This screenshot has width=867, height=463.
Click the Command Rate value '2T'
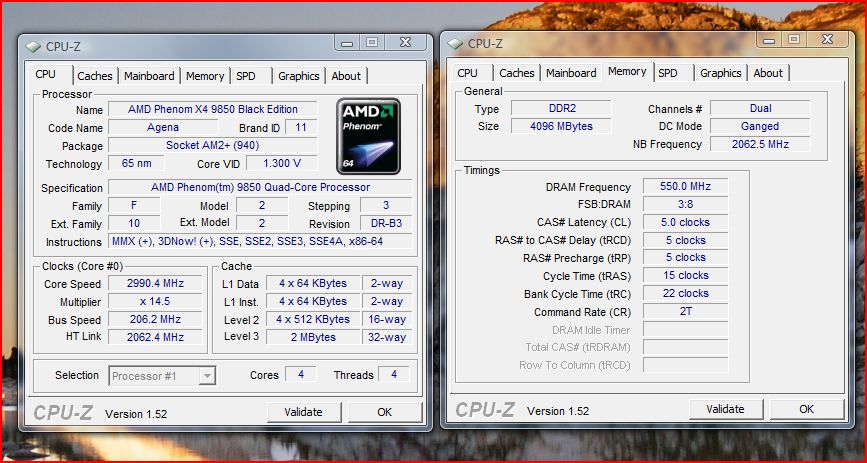[x=686, y=311]
